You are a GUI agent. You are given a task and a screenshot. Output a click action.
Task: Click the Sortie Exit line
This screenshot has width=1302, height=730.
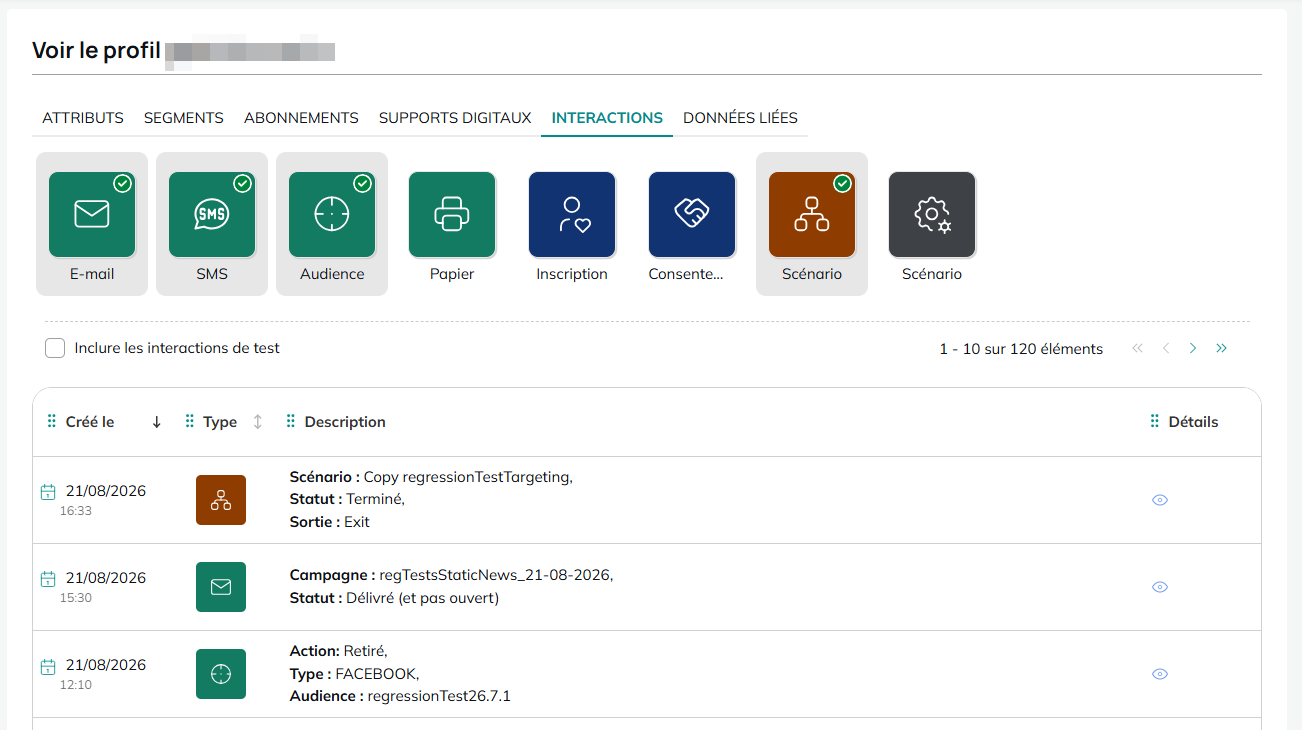pyautogui.click(x=330, y=522)
